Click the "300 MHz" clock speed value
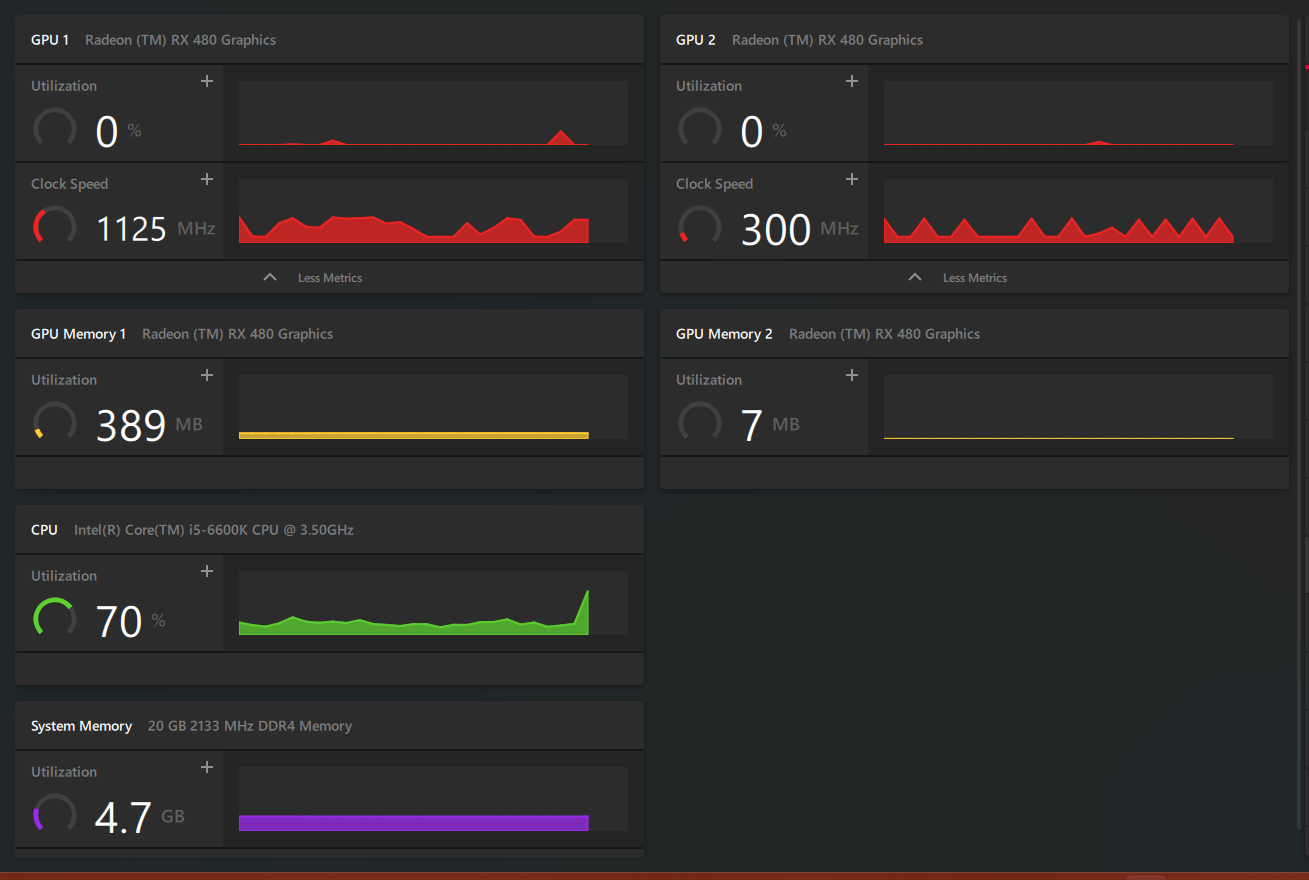Screen dimensions: 1309x880 point(800,229)
